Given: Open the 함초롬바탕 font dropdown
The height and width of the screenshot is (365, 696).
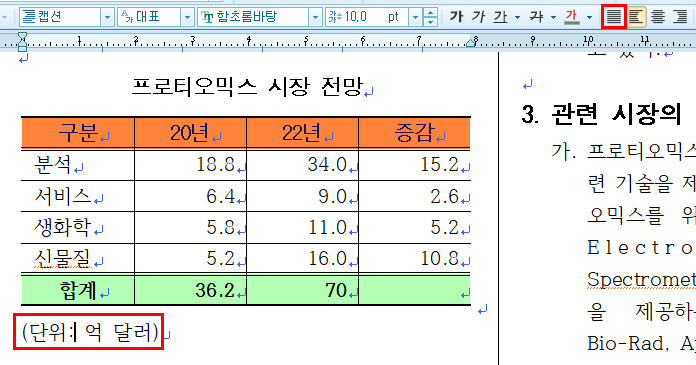Looking at the screenshot, I should [x=315, y=18].
